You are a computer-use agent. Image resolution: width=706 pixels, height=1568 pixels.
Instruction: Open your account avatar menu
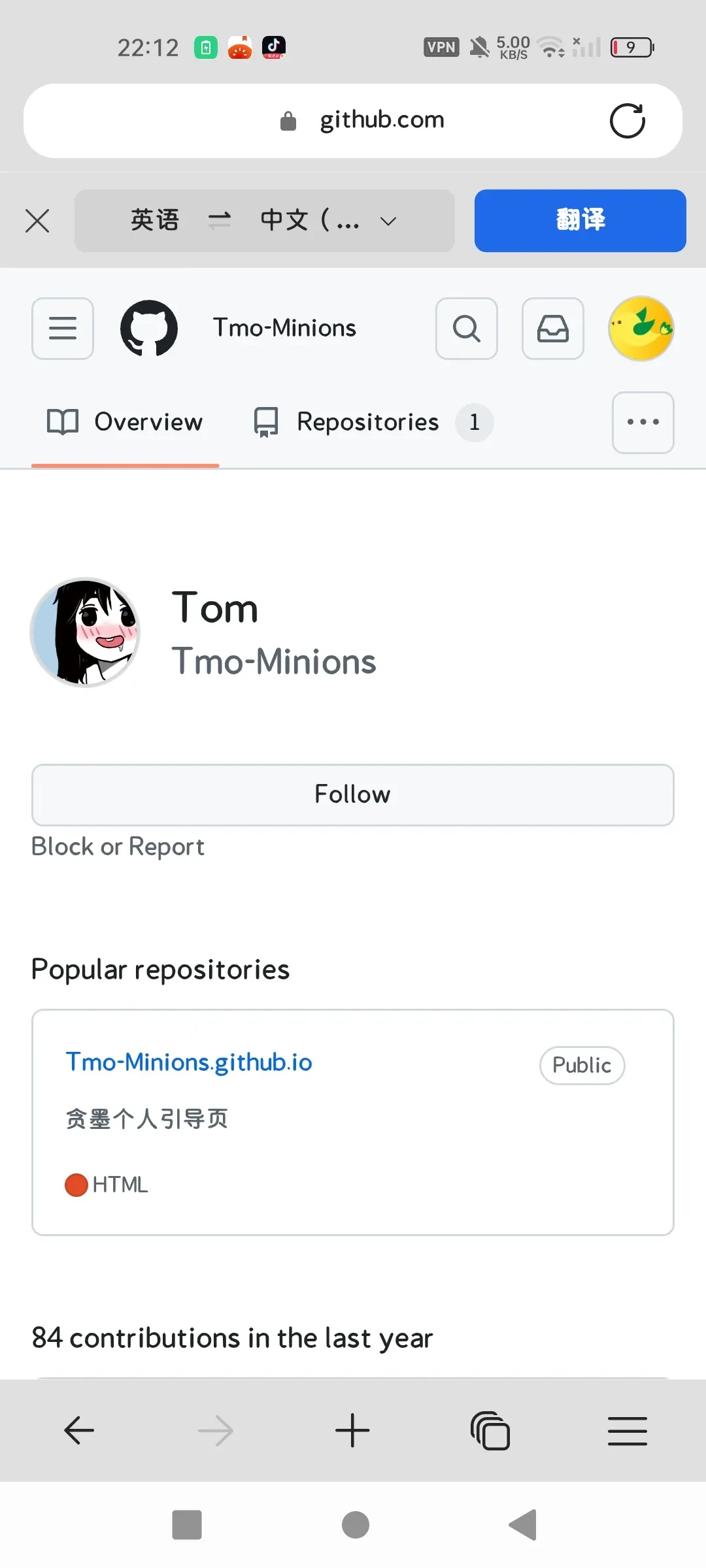[x=641, y=328]
